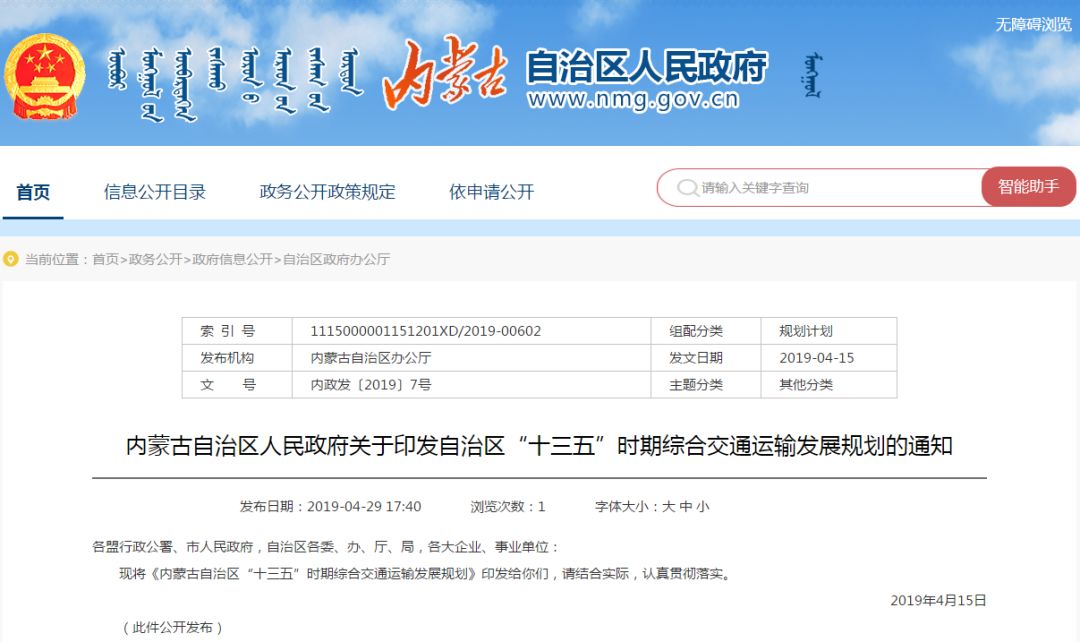Click the horizontal Mongolian script banner title

[236, 83]
